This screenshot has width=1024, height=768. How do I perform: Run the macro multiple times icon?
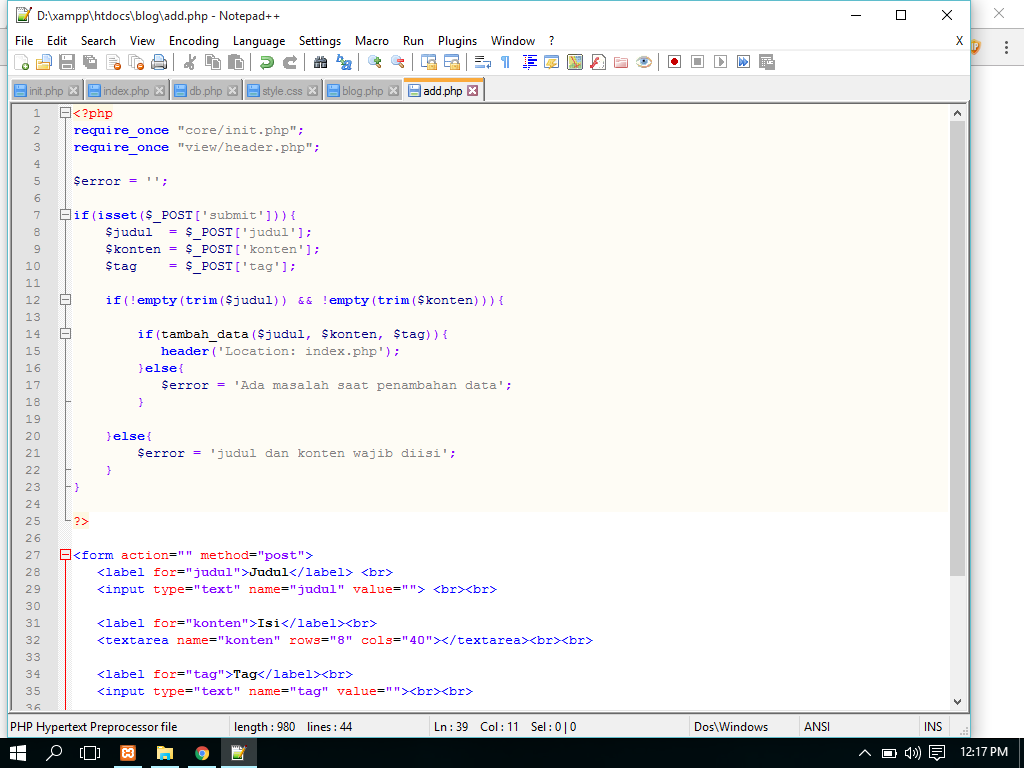click(x=743, y=62)
